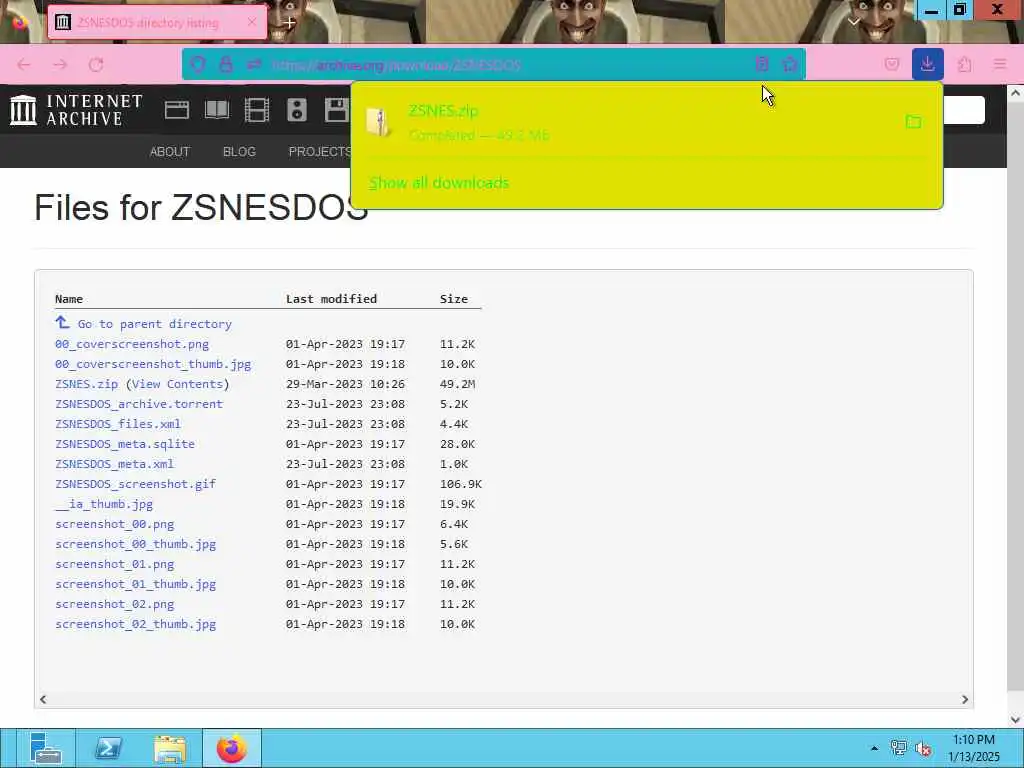Open screenshot_00.png link

[x=114, y=524]
